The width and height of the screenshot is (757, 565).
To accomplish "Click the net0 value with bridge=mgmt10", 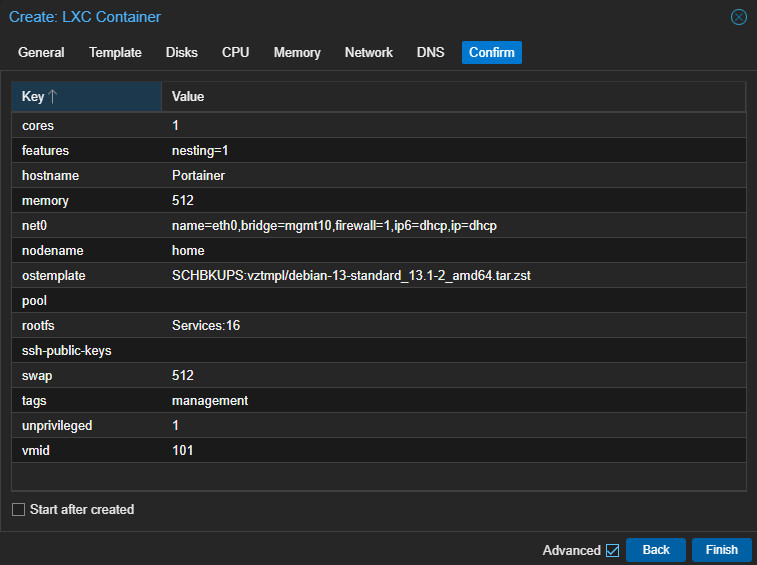I will pyautogui.click(x=334, y=226).
